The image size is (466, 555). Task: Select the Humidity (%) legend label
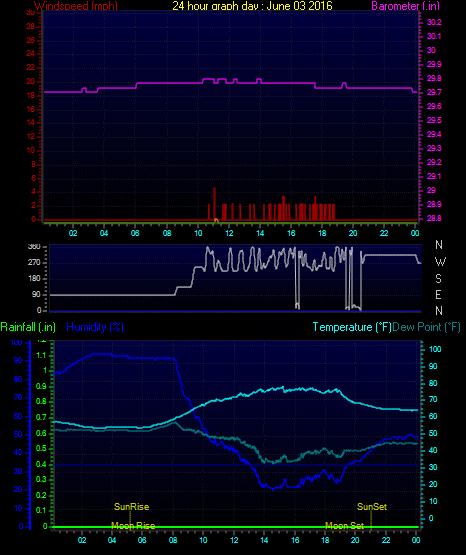click(95, 327)
